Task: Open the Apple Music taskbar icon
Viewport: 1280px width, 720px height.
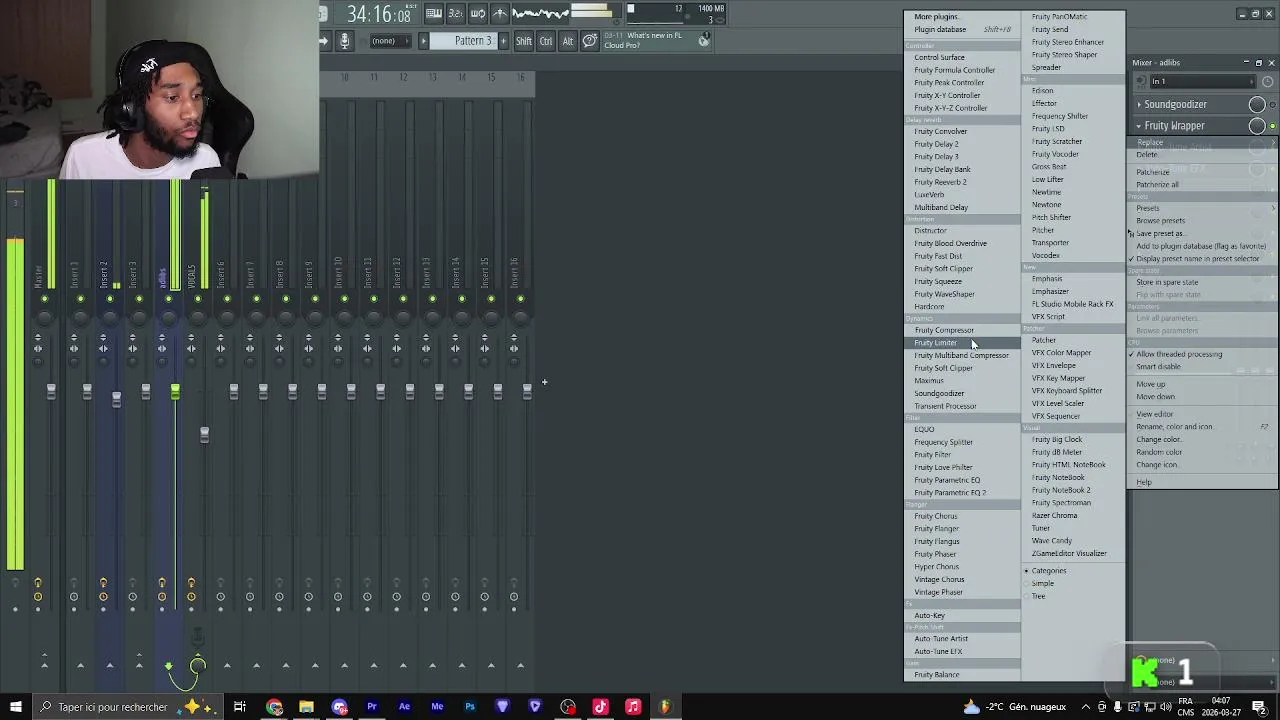Action: [633, 707]
